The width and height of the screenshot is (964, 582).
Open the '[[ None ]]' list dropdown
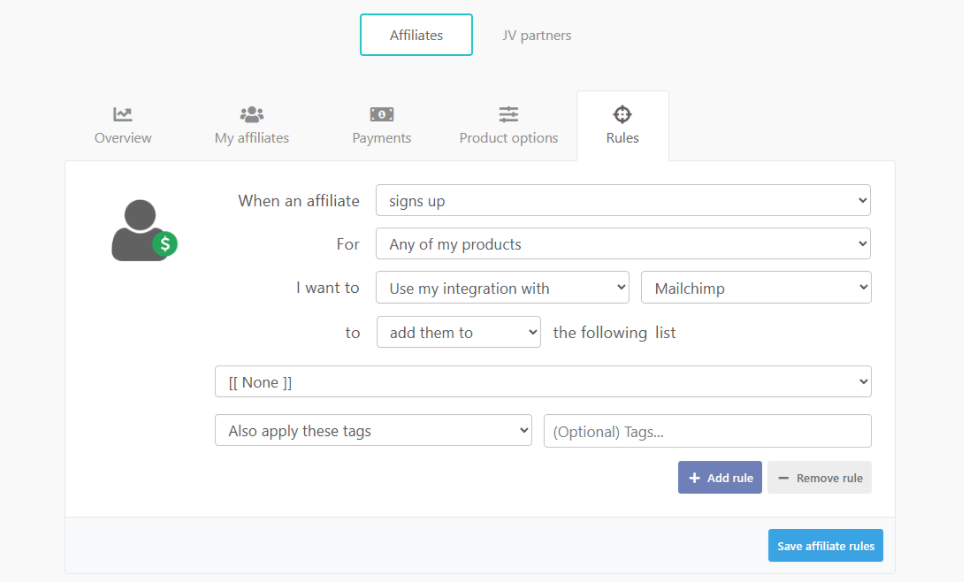[x=543, y=382]
